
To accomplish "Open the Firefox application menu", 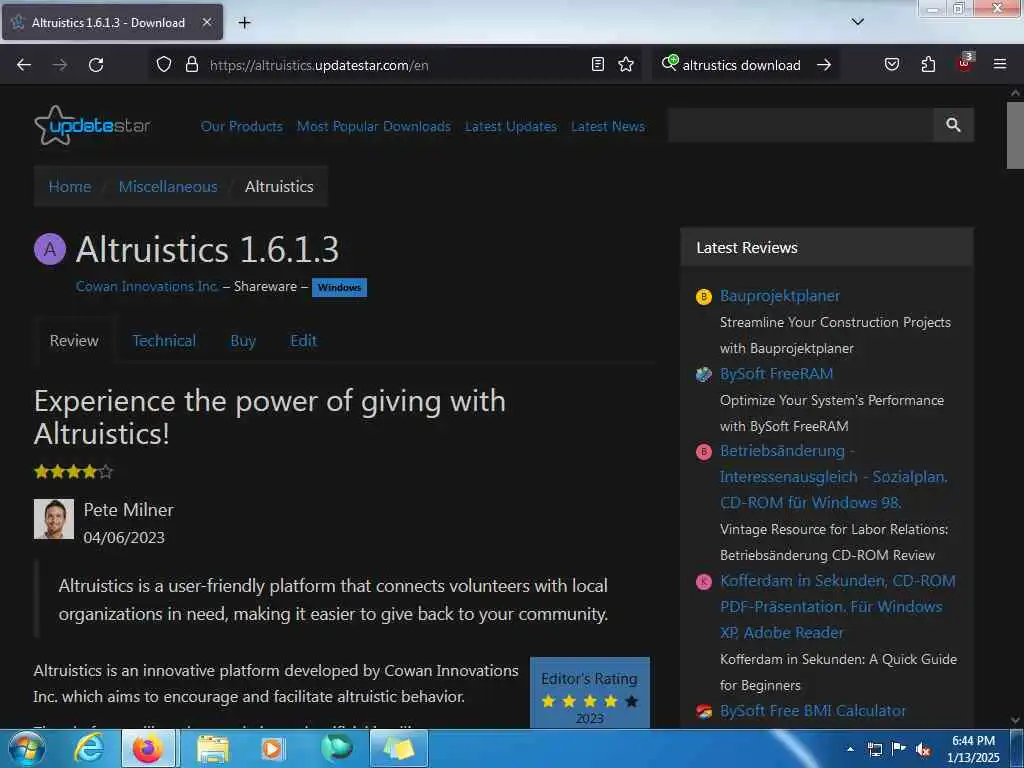I will coord(1000,64).
